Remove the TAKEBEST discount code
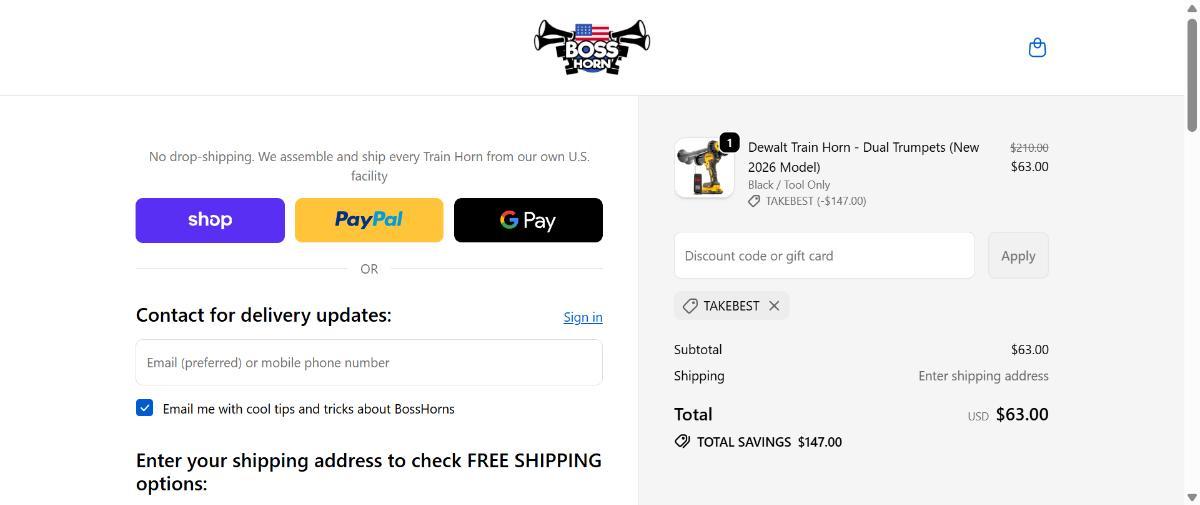 pos(774,306)
